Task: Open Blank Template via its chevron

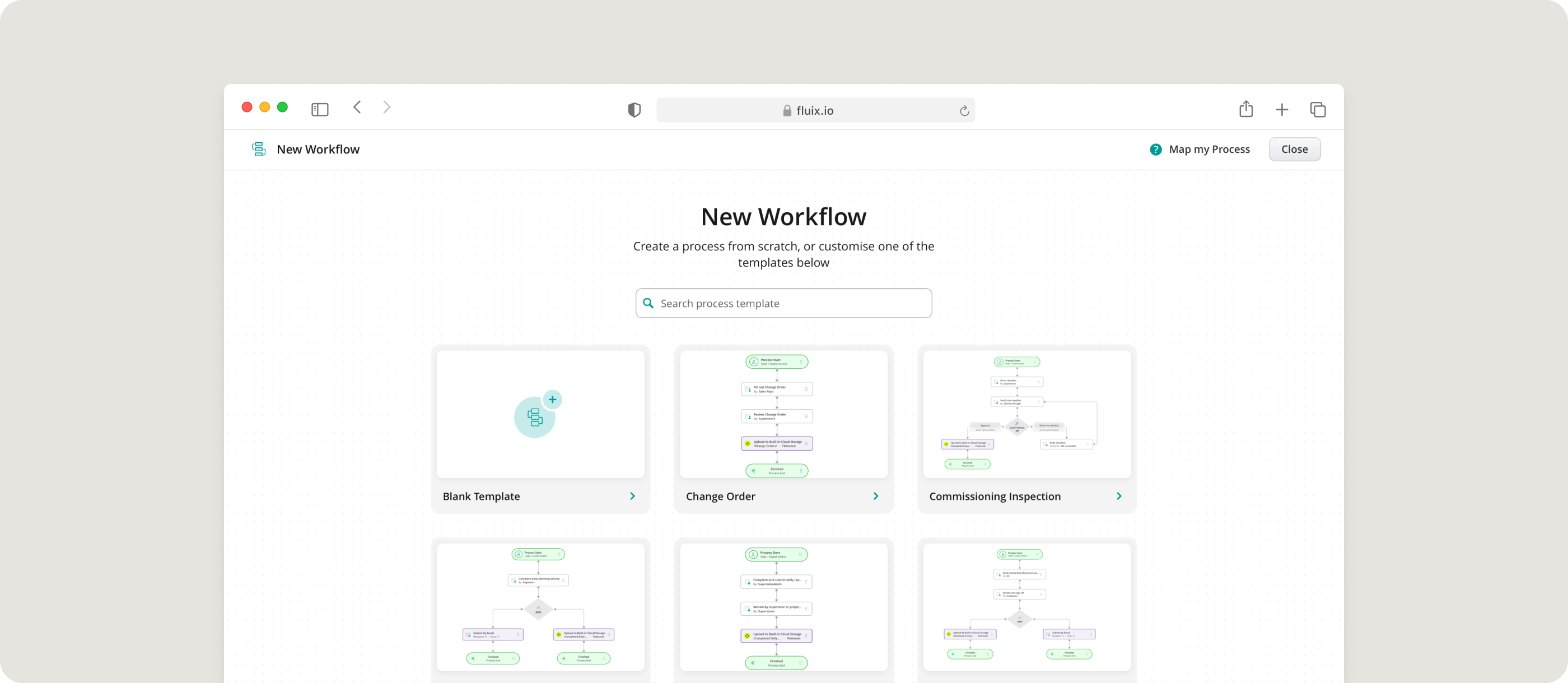Action: click(632, 496)
